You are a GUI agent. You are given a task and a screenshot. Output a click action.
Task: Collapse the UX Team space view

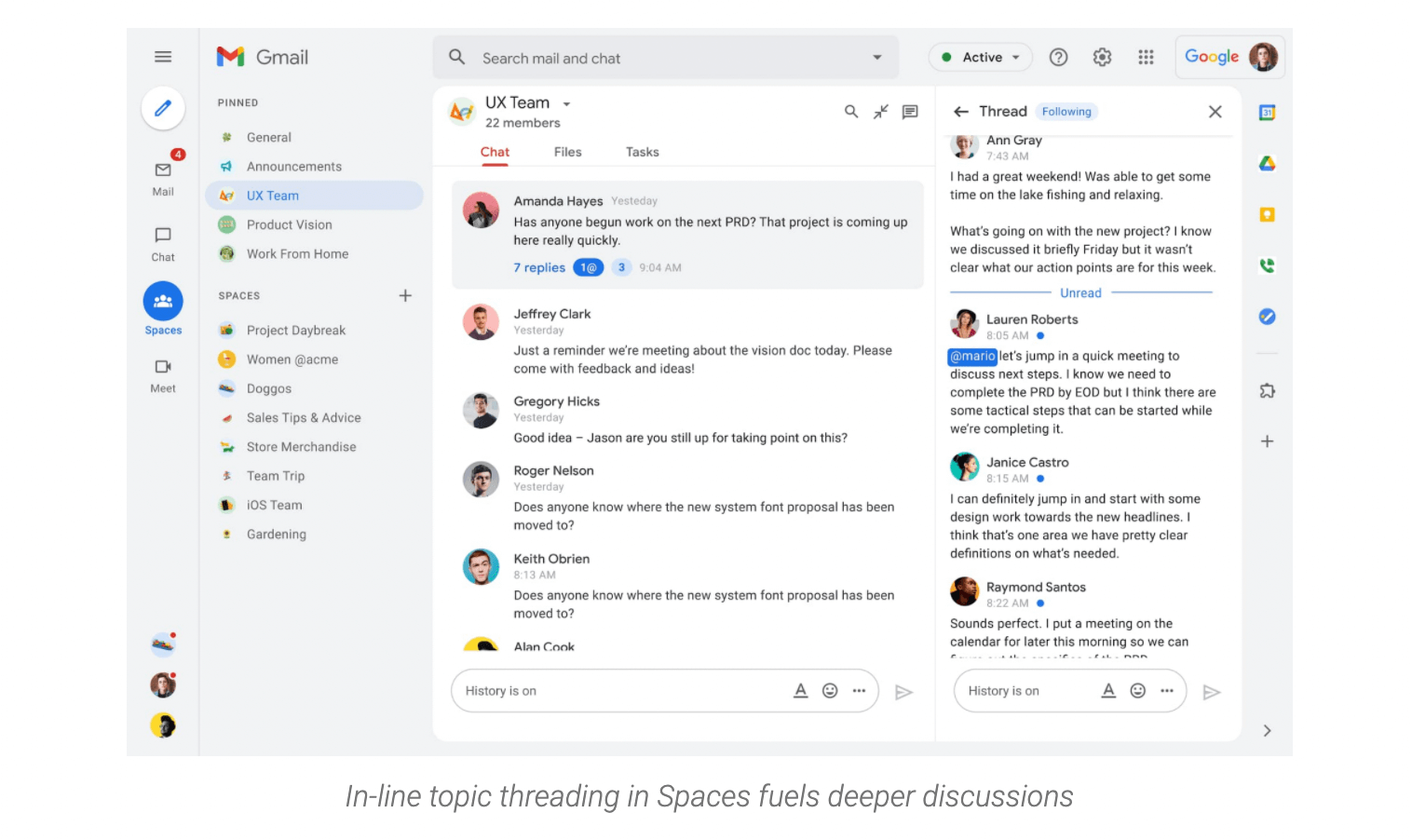[x=881, y=112]
